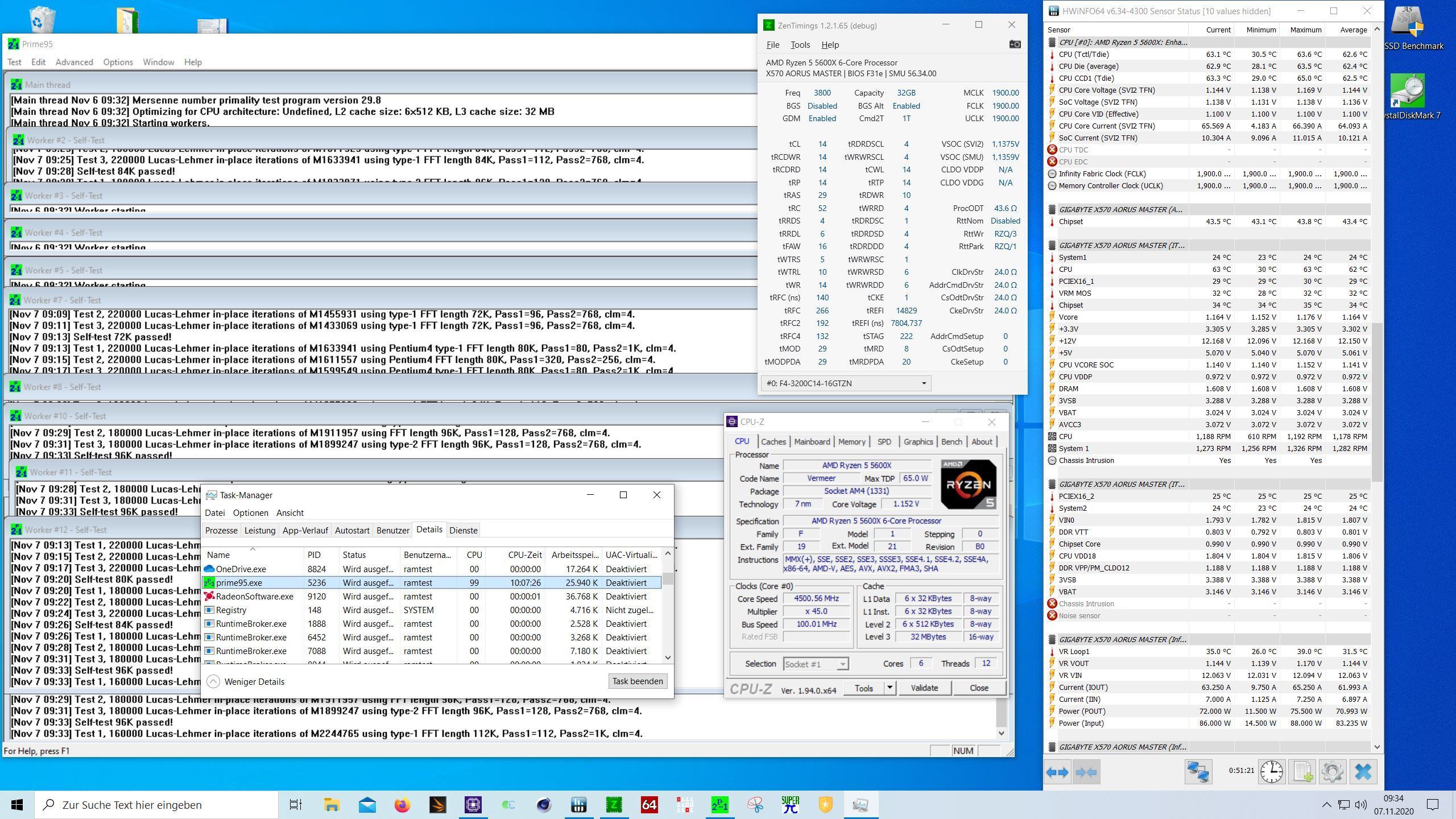1456x819 pixels.
Task: Click the Windows search box
Action: (x=157, y=804)
